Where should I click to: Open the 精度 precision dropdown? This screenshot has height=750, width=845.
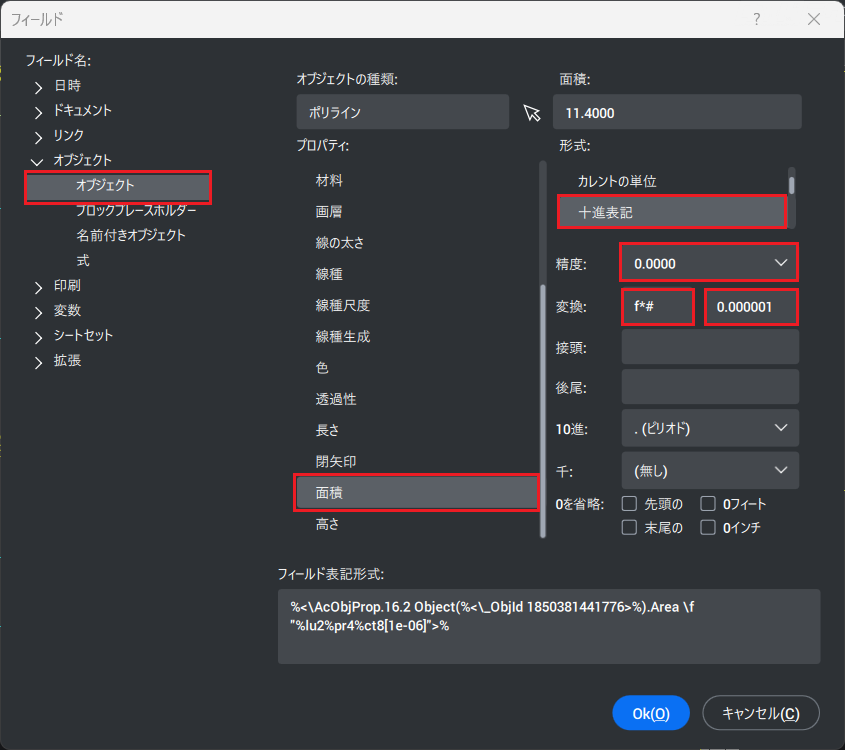tap(709, 263)
